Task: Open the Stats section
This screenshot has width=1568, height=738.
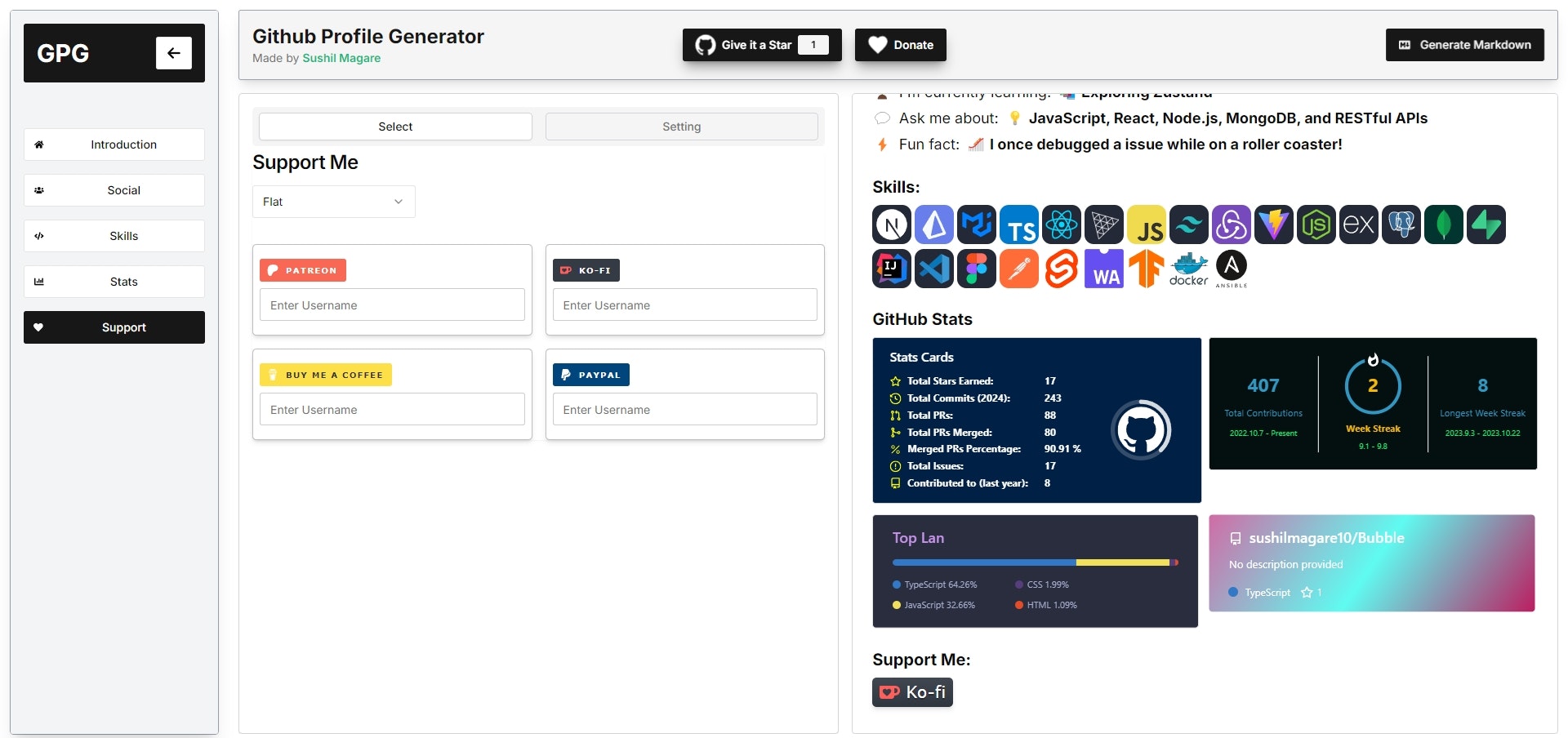Action: point(114,282)
